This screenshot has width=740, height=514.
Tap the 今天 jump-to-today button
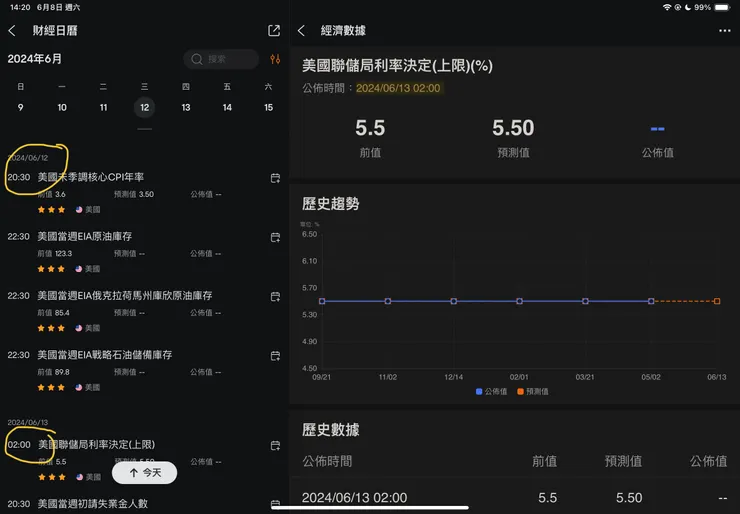pyautogui.click(x=144, y=472)
